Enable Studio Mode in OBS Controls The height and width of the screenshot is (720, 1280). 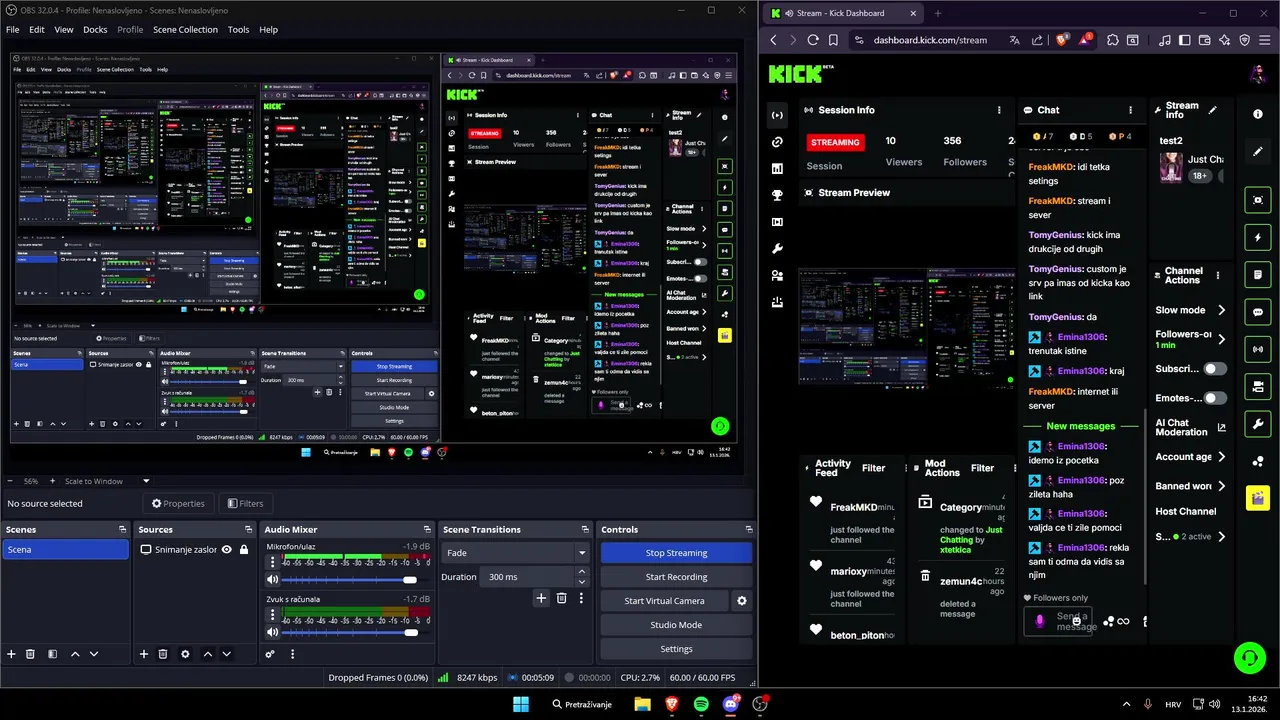[x=676, y=625]
